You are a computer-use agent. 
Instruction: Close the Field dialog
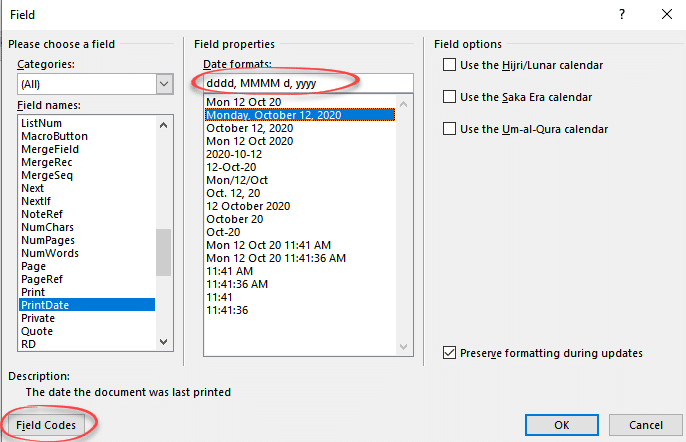tap(666, 15)
